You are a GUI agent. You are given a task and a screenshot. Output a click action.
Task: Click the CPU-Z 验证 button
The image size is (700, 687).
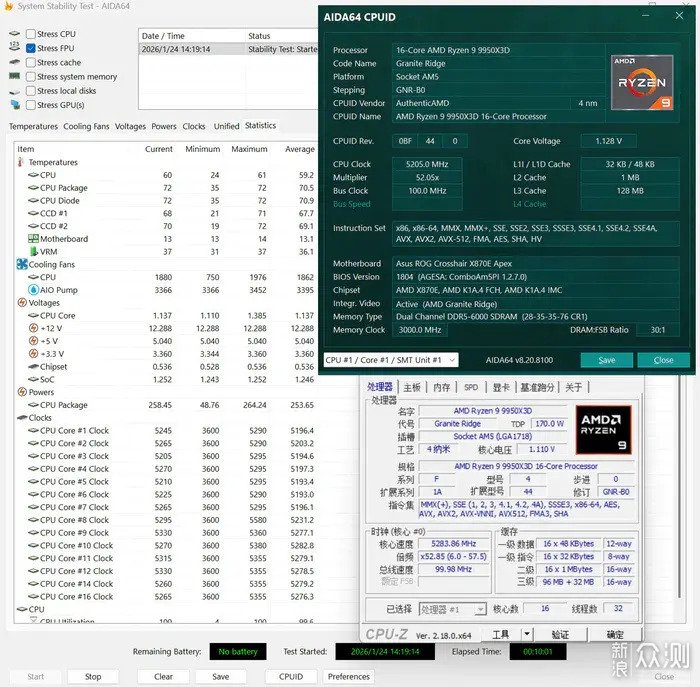pyautogui.click(x=560, y=634)
